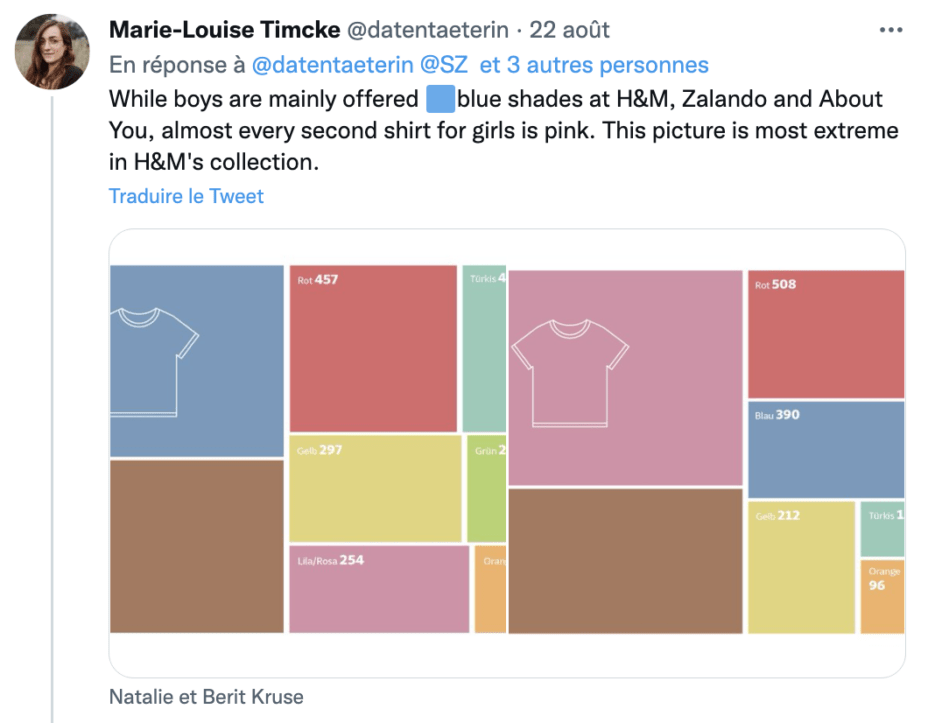Image resolution: width=928 pixels, height=723 pixels.
Task: Open the @SZ mention link
Action: click(x=444, y=65)
